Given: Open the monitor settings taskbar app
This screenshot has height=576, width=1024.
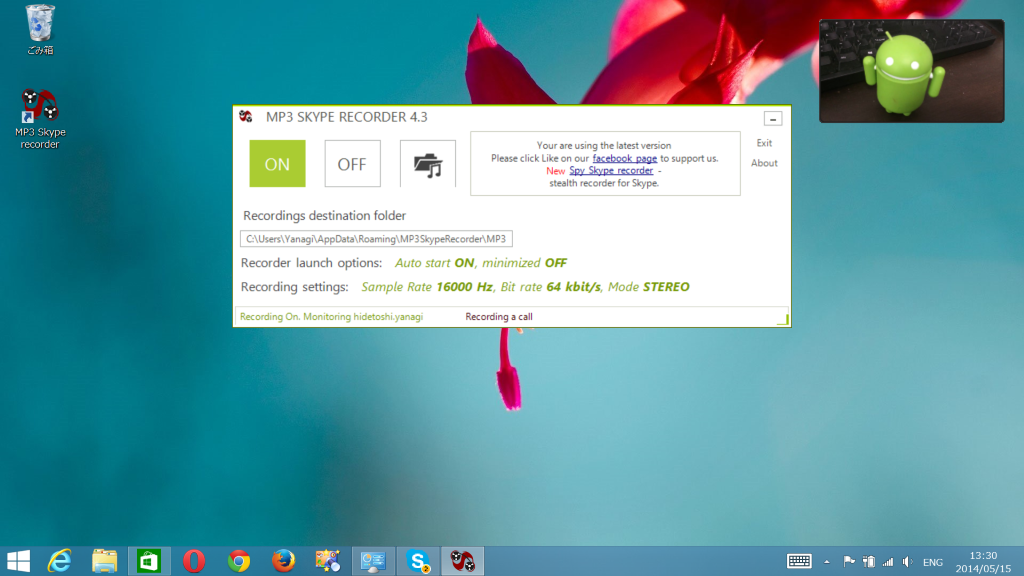Looking at the screenshot, I should [x=373, y=561].
